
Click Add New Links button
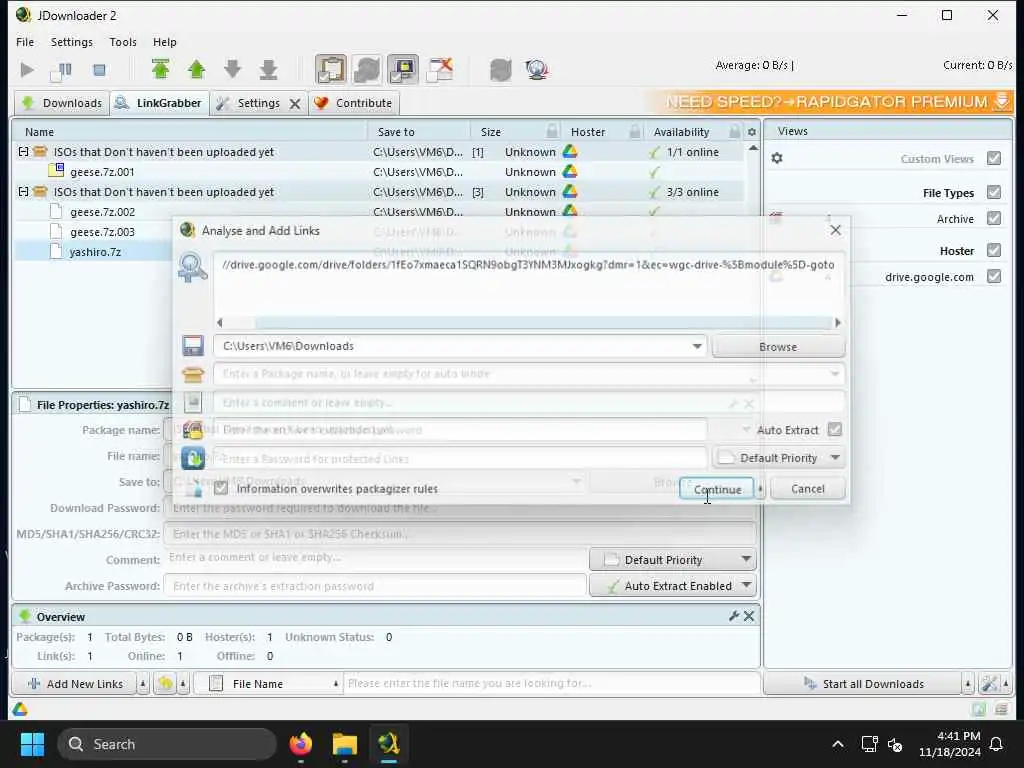click(75, 684)
